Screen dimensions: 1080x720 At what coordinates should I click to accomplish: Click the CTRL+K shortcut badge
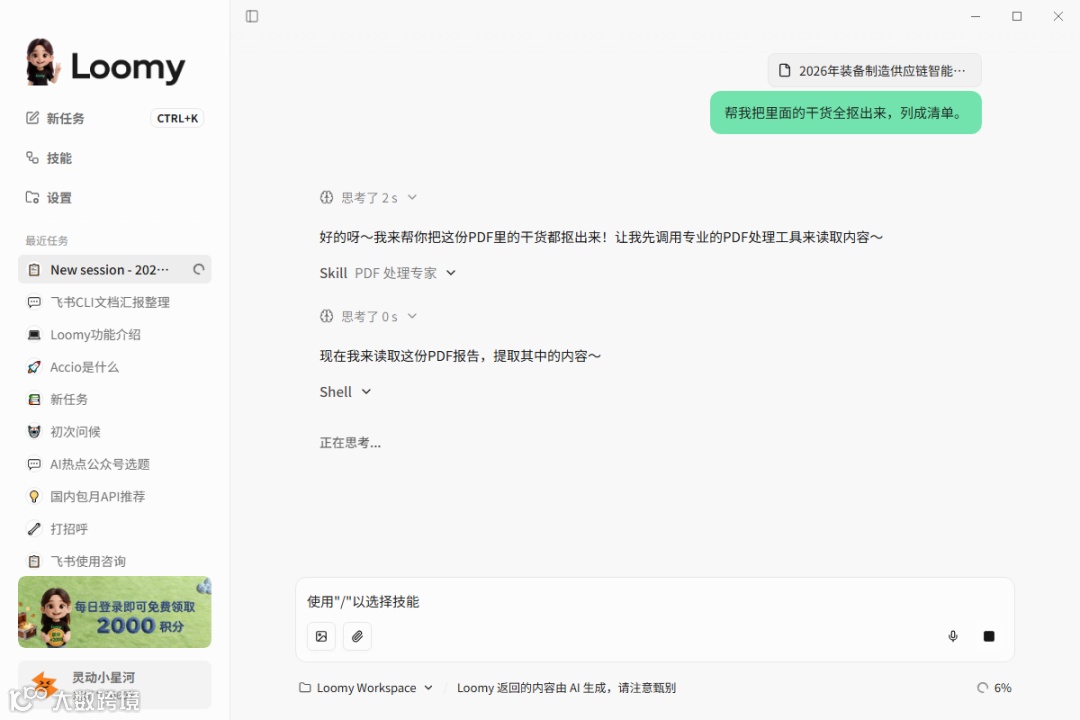tap(177, 119)
